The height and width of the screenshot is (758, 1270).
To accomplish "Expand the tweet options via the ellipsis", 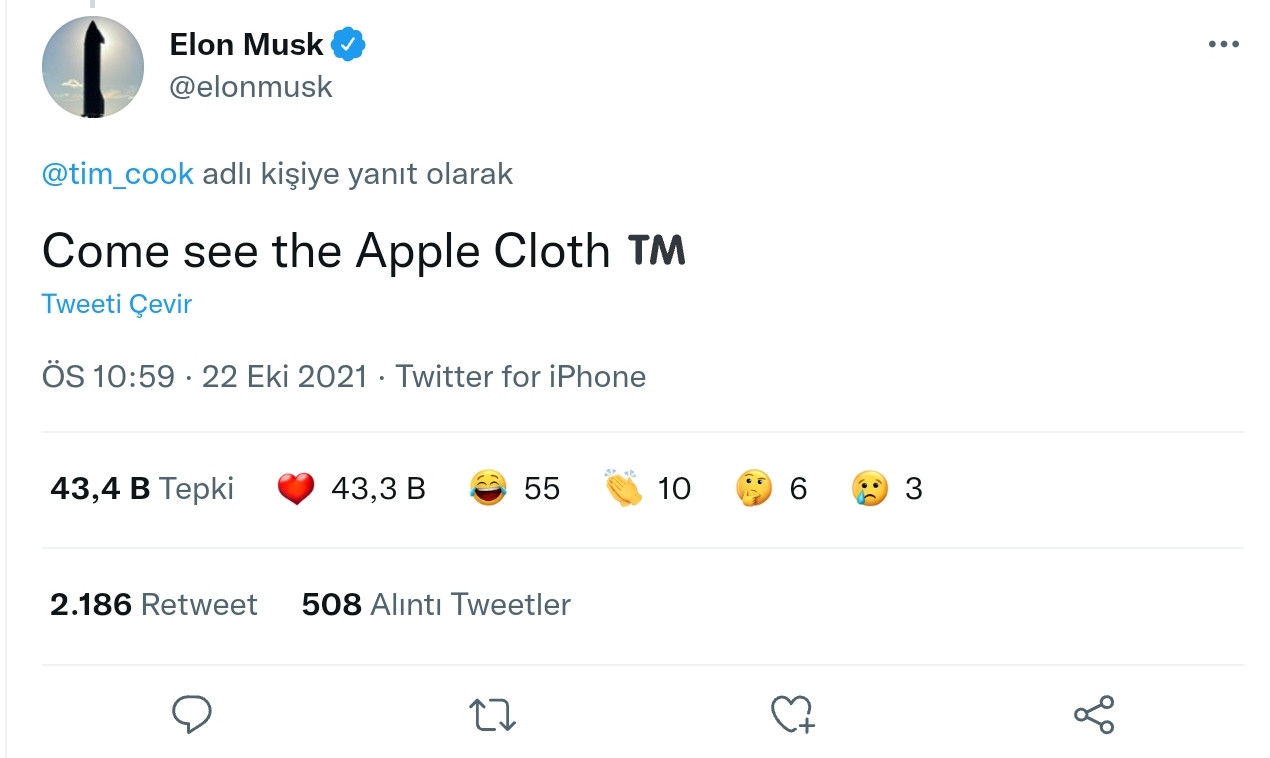I will point(1223,42).
